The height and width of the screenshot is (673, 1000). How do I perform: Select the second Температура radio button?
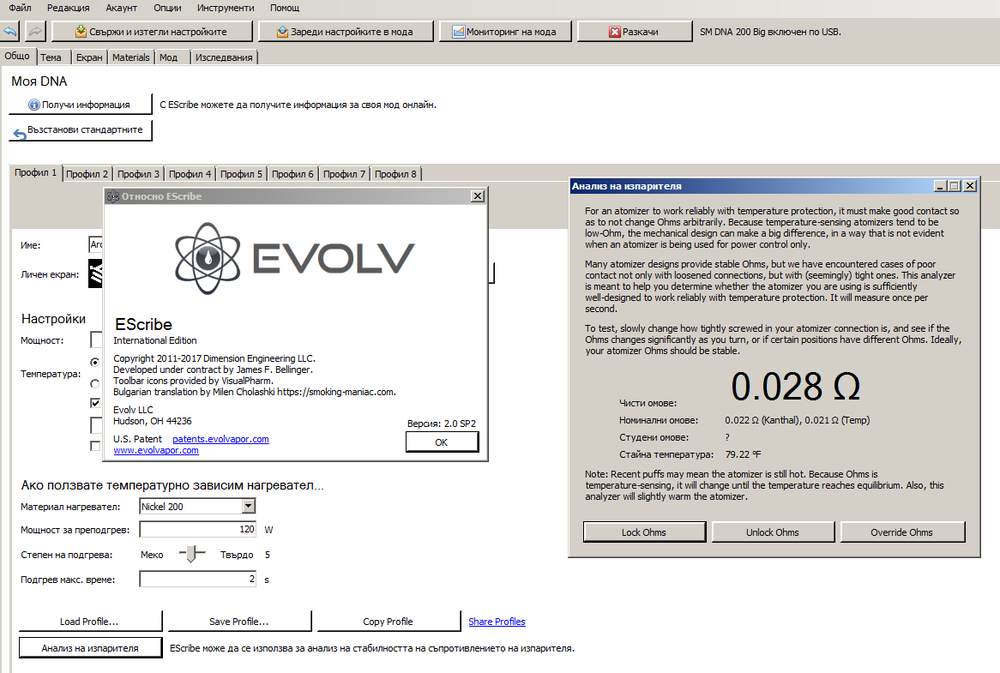tap(95, 384)
